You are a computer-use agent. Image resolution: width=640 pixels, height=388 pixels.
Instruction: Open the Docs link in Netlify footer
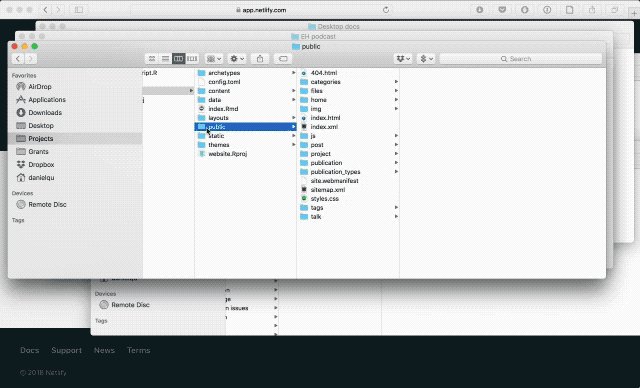point(30,350)
